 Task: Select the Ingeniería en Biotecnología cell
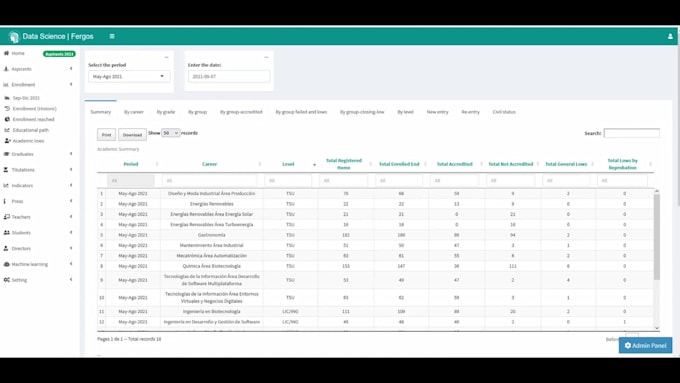[x=212, y=311]
